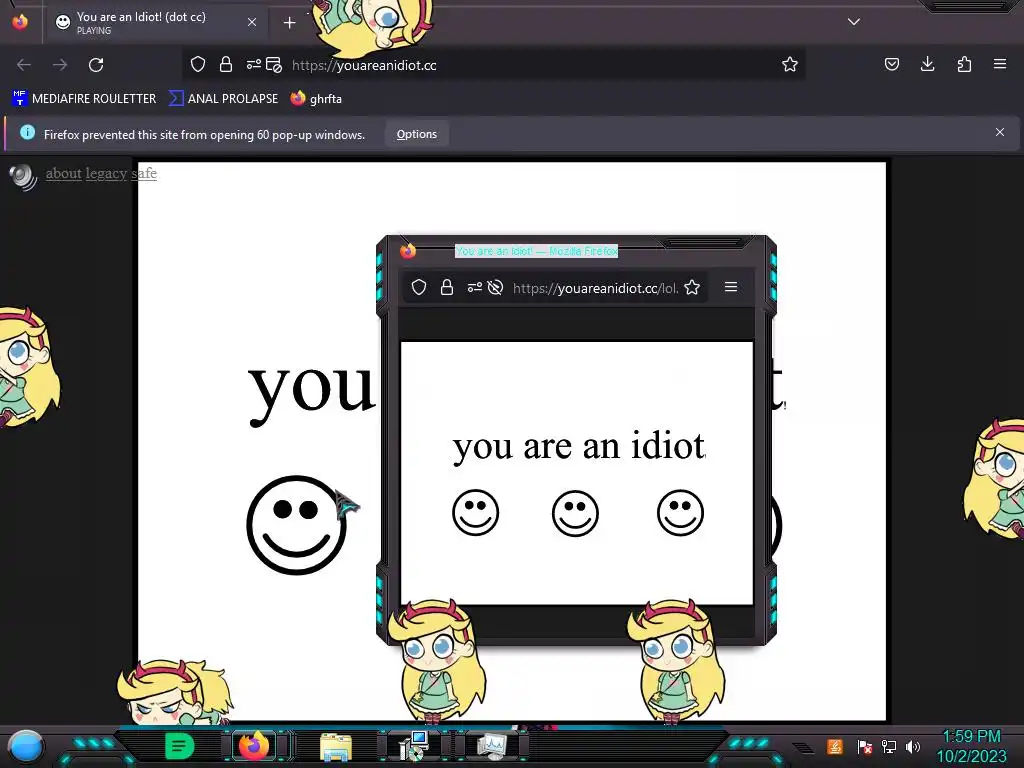
Task: Close the 'You are an Idiot! (dot cc)' tab
Action: pyautogui.click(x=252, y=22)
